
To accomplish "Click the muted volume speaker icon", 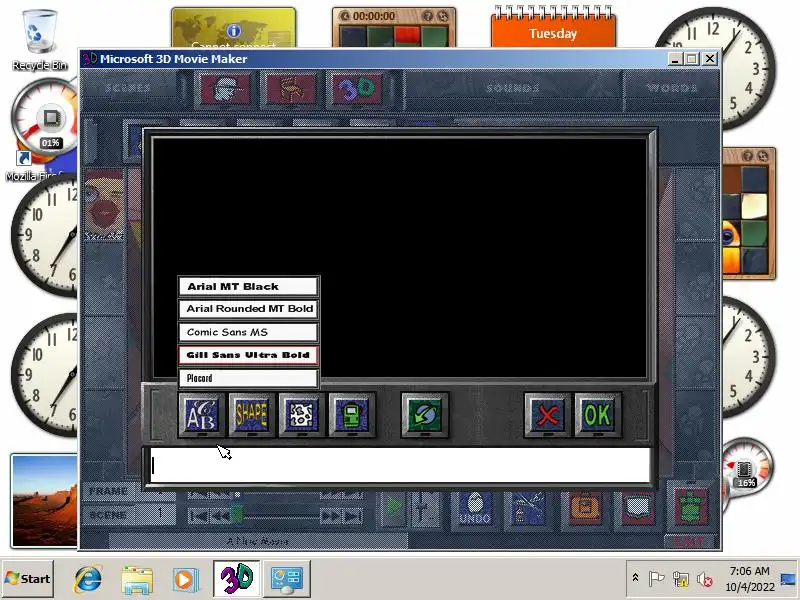I will click(705, 579).
